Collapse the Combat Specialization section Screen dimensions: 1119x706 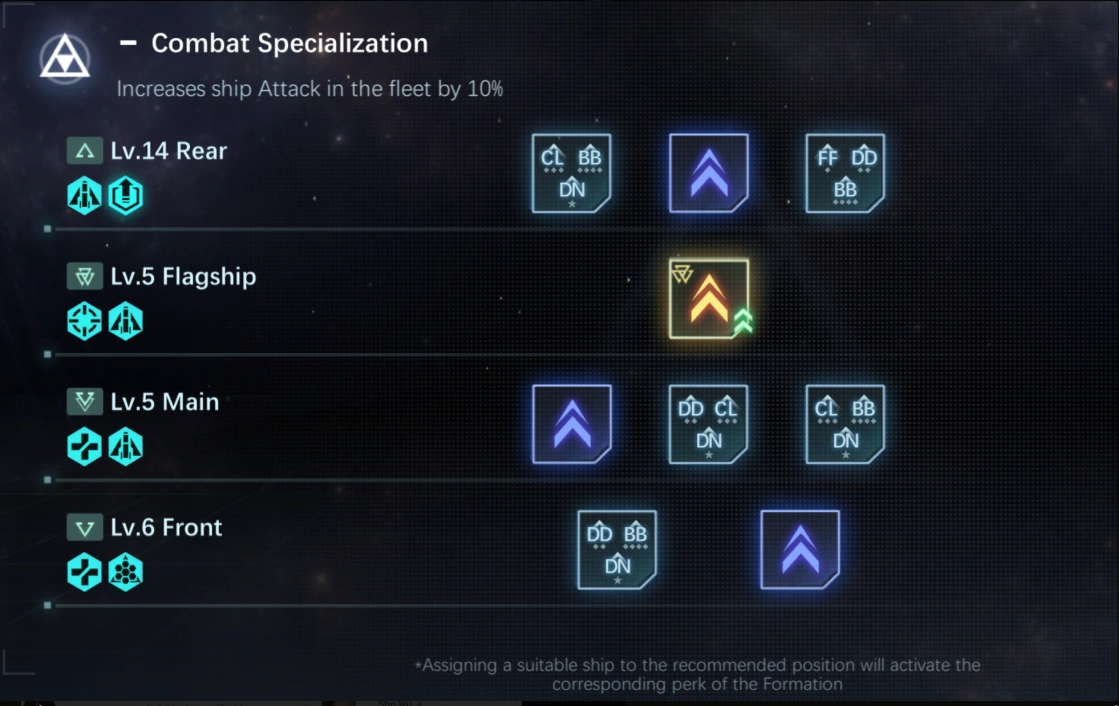point(128,44)
